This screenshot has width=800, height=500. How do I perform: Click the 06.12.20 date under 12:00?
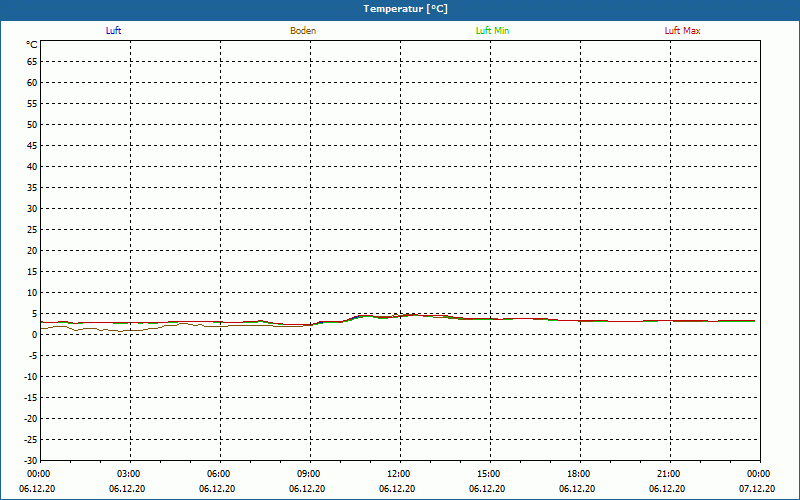[397, 489]
